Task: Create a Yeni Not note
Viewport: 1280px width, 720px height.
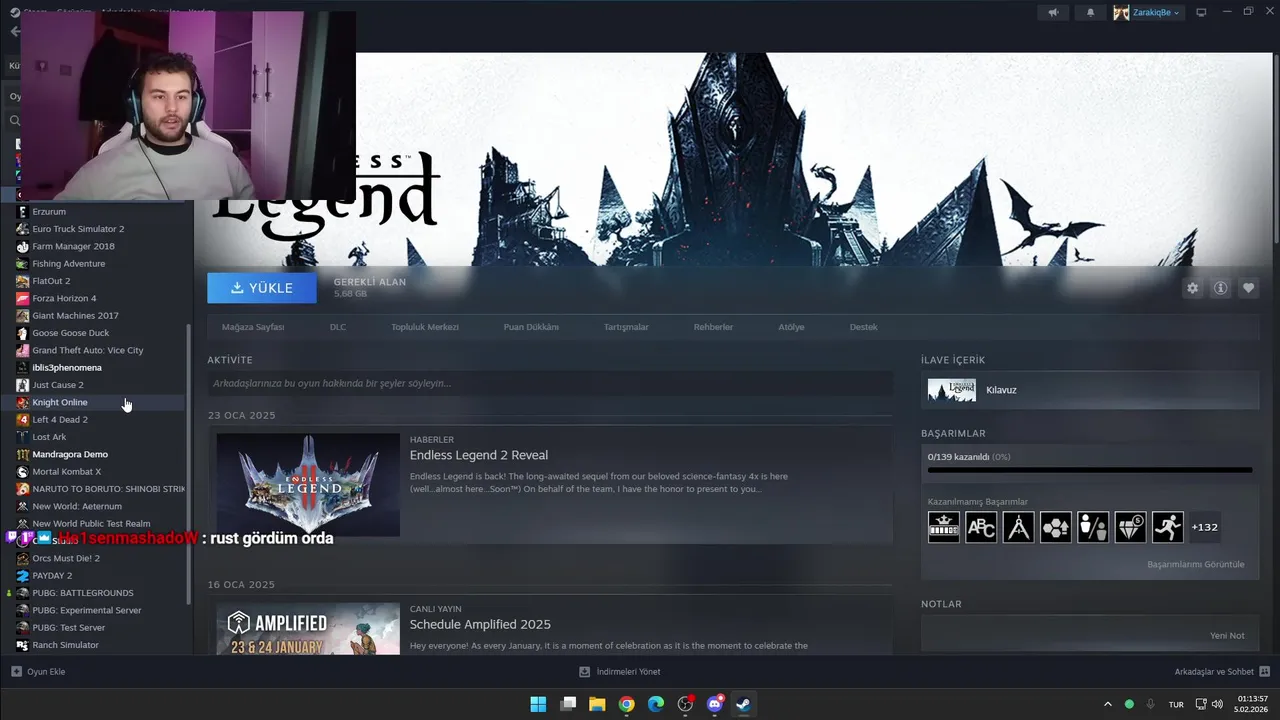Action: [1227, 635]
